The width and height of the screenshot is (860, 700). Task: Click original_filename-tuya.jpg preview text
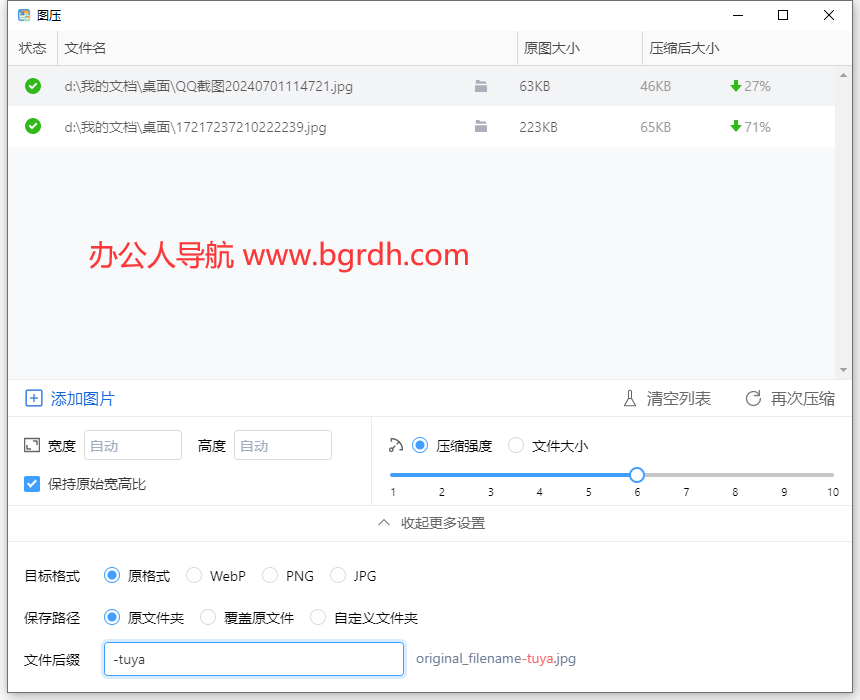point(496,659)
